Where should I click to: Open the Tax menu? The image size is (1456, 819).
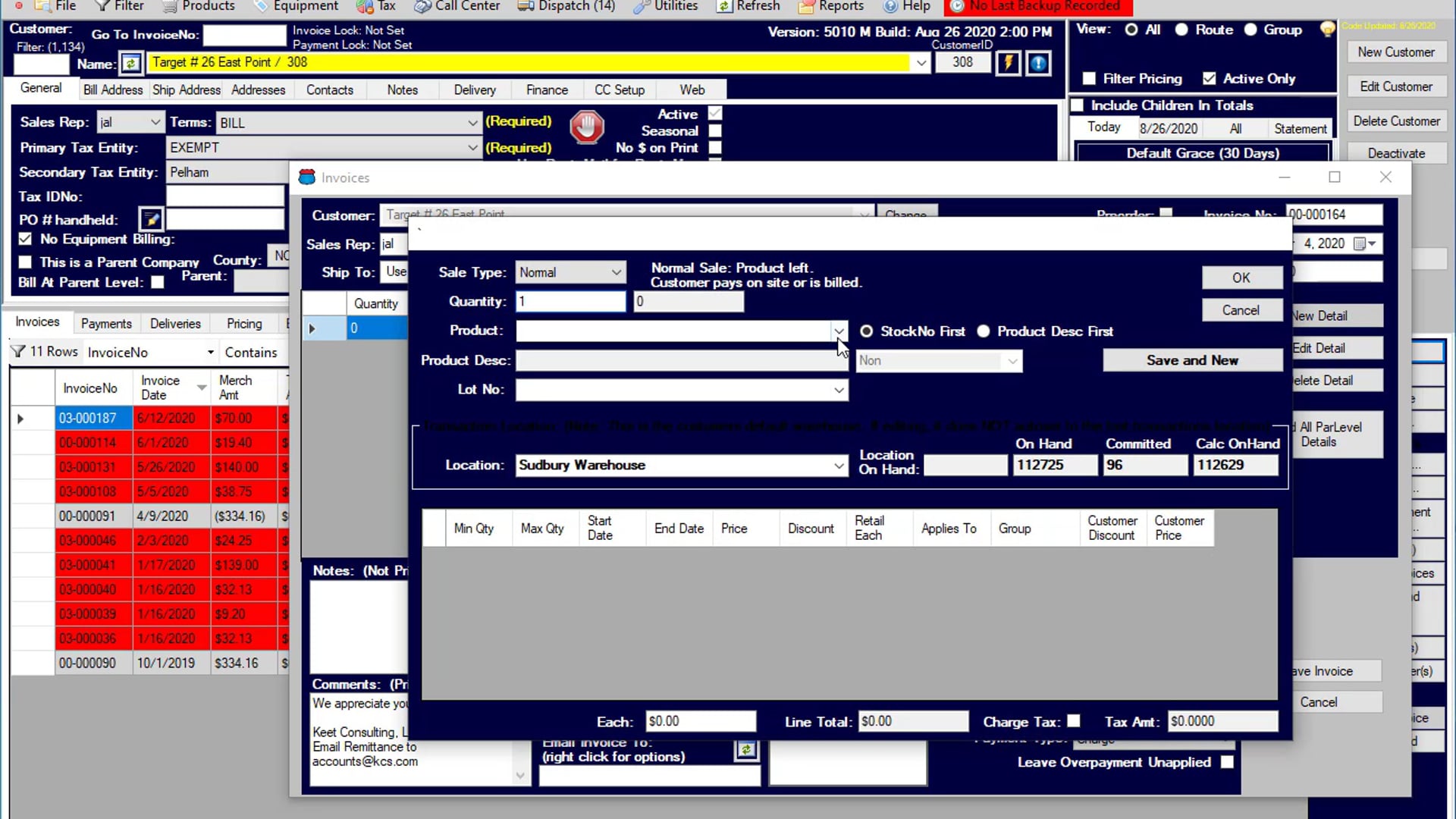(377, 6)
